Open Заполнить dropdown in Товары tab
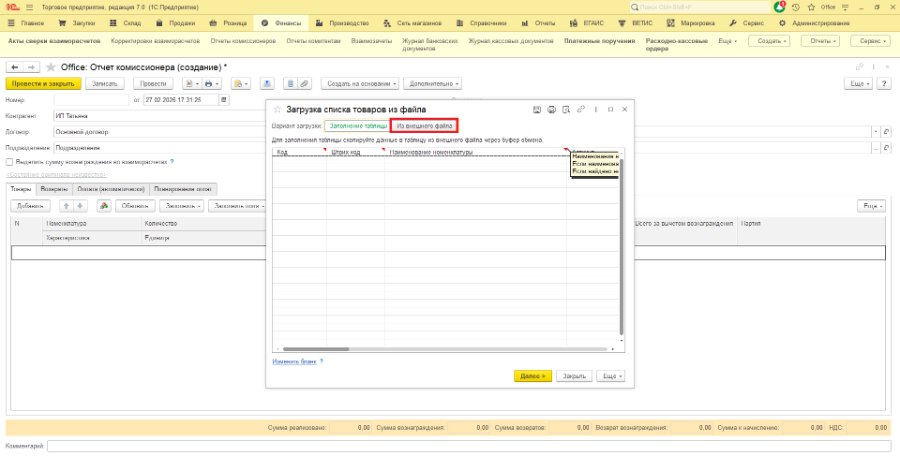This screenshot has width=900, height=456. click(181, 206)
